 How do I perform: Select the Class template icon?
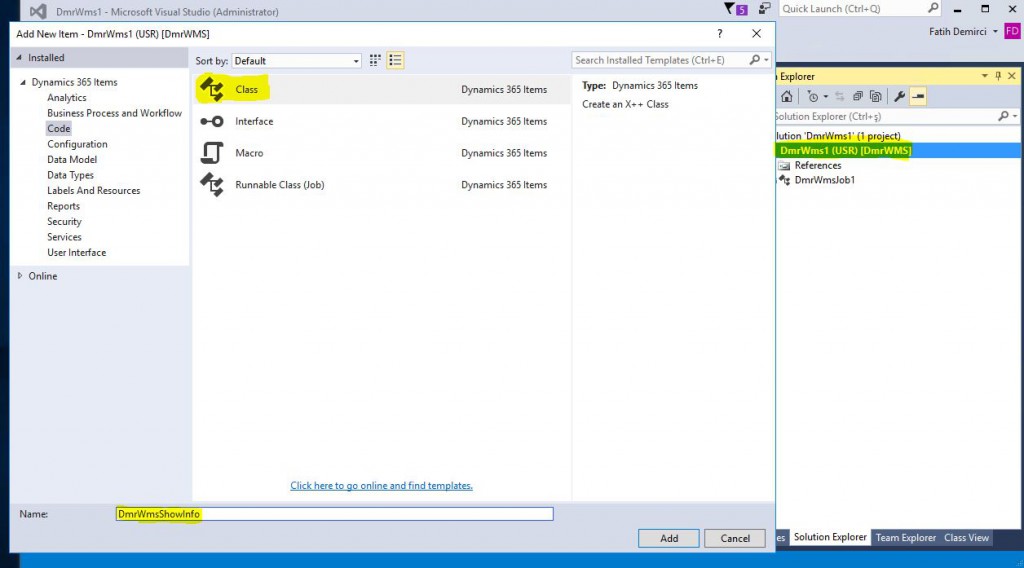[x=212, y=89]
